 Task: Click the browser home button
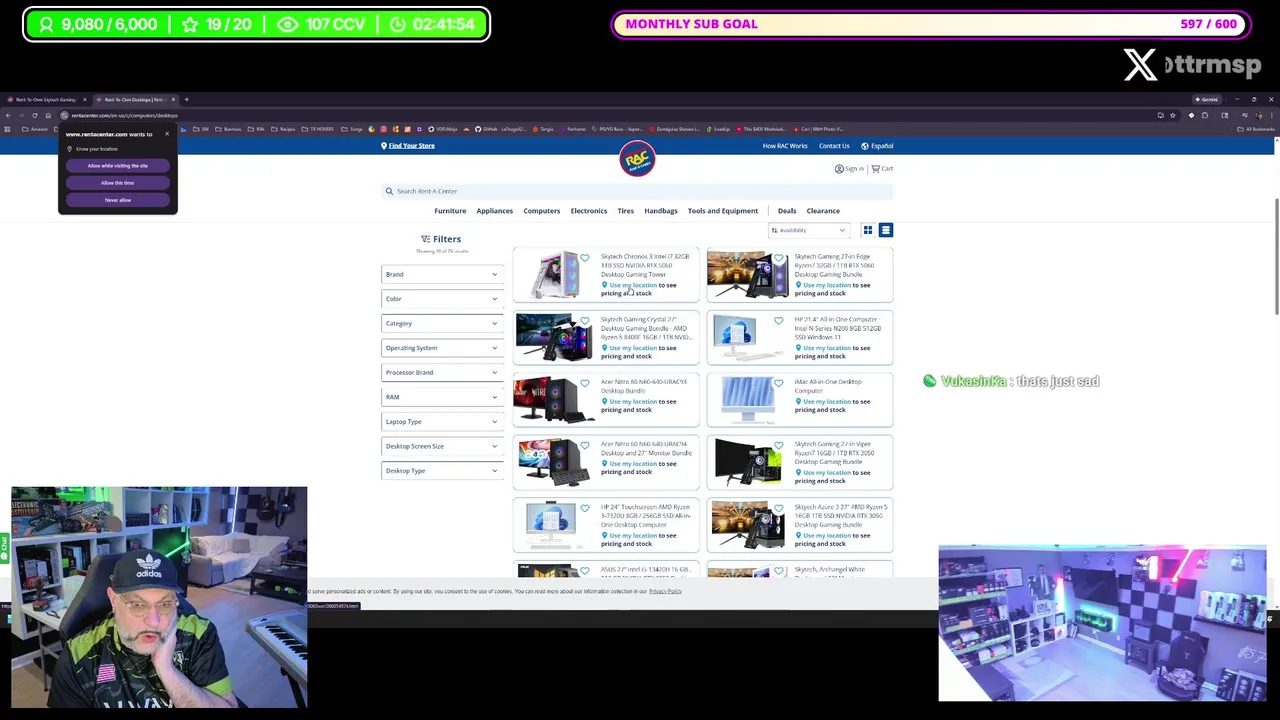pyautogui.click(x=48, y=115)
